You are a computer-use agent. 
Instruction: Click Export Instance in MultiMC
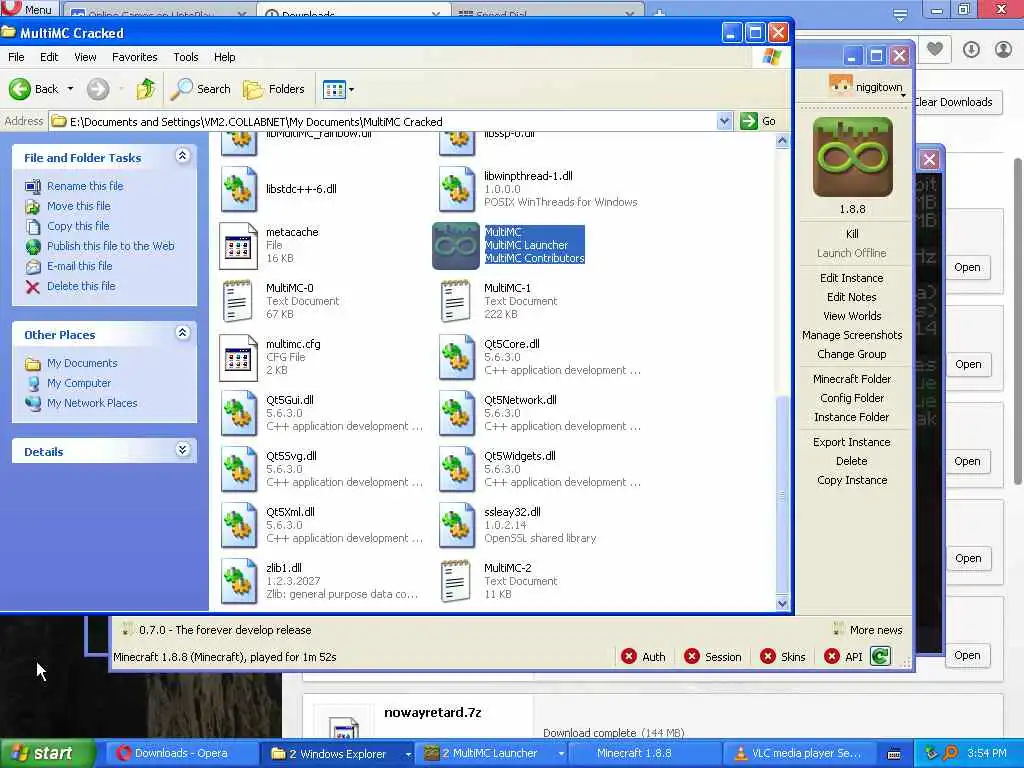pyautogui.click(x=852, y=442)
